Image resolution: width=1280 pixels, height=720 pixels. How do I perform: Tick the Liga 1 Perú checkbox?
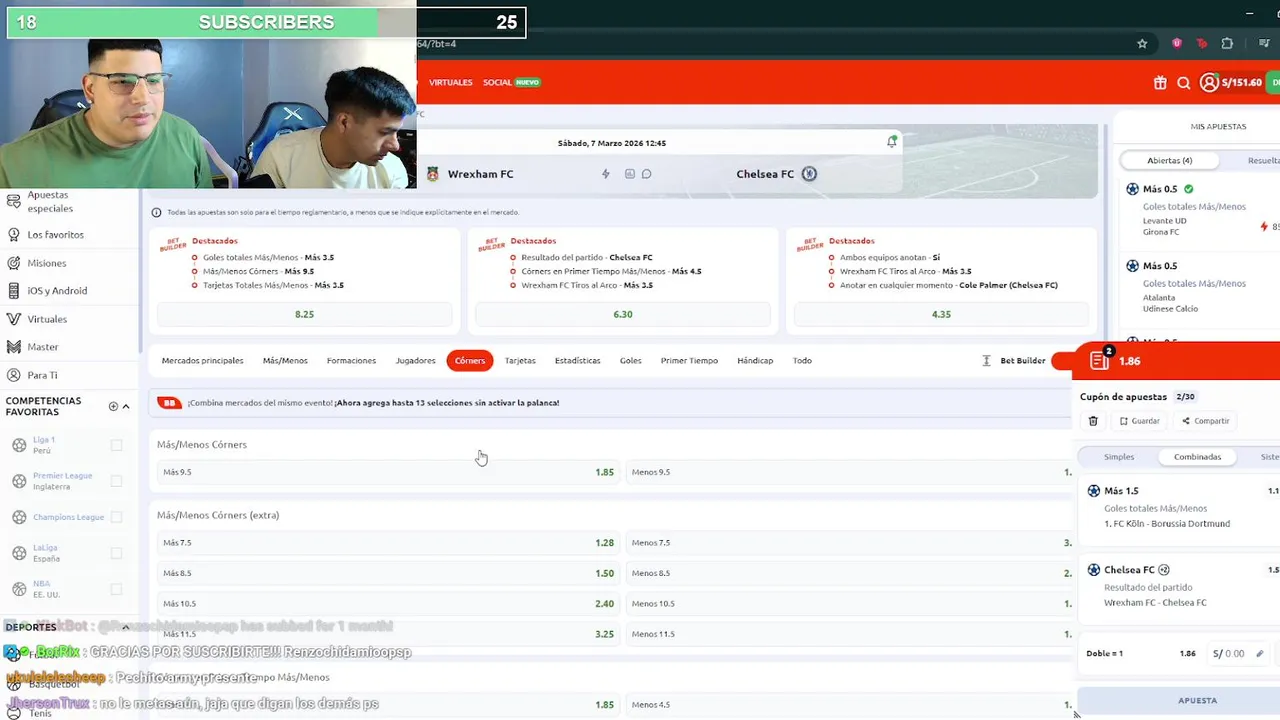[x=116, y=445]
